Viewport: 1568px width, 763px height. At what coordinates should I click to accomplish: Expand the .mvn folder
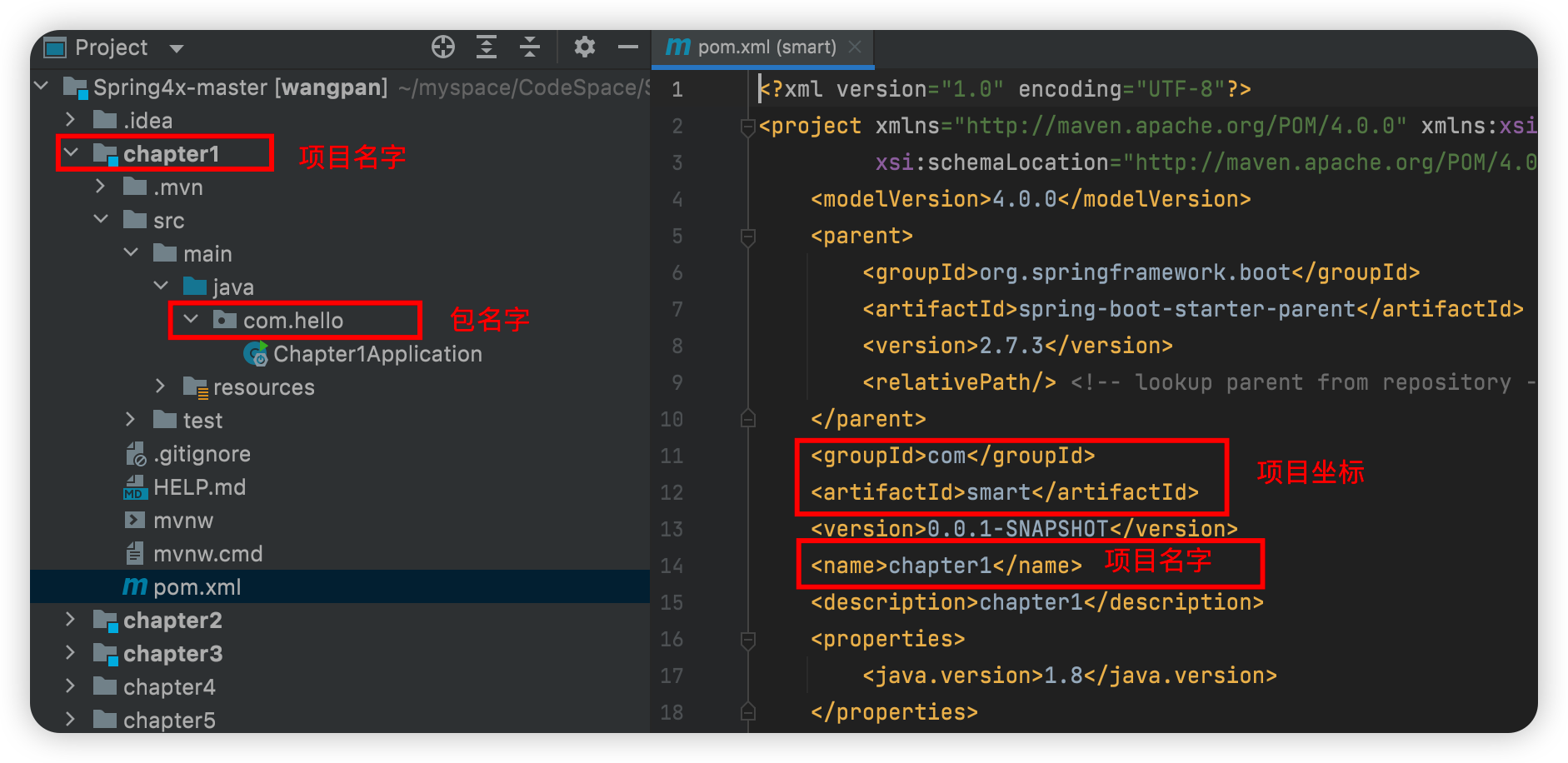[x=101, y=186]
